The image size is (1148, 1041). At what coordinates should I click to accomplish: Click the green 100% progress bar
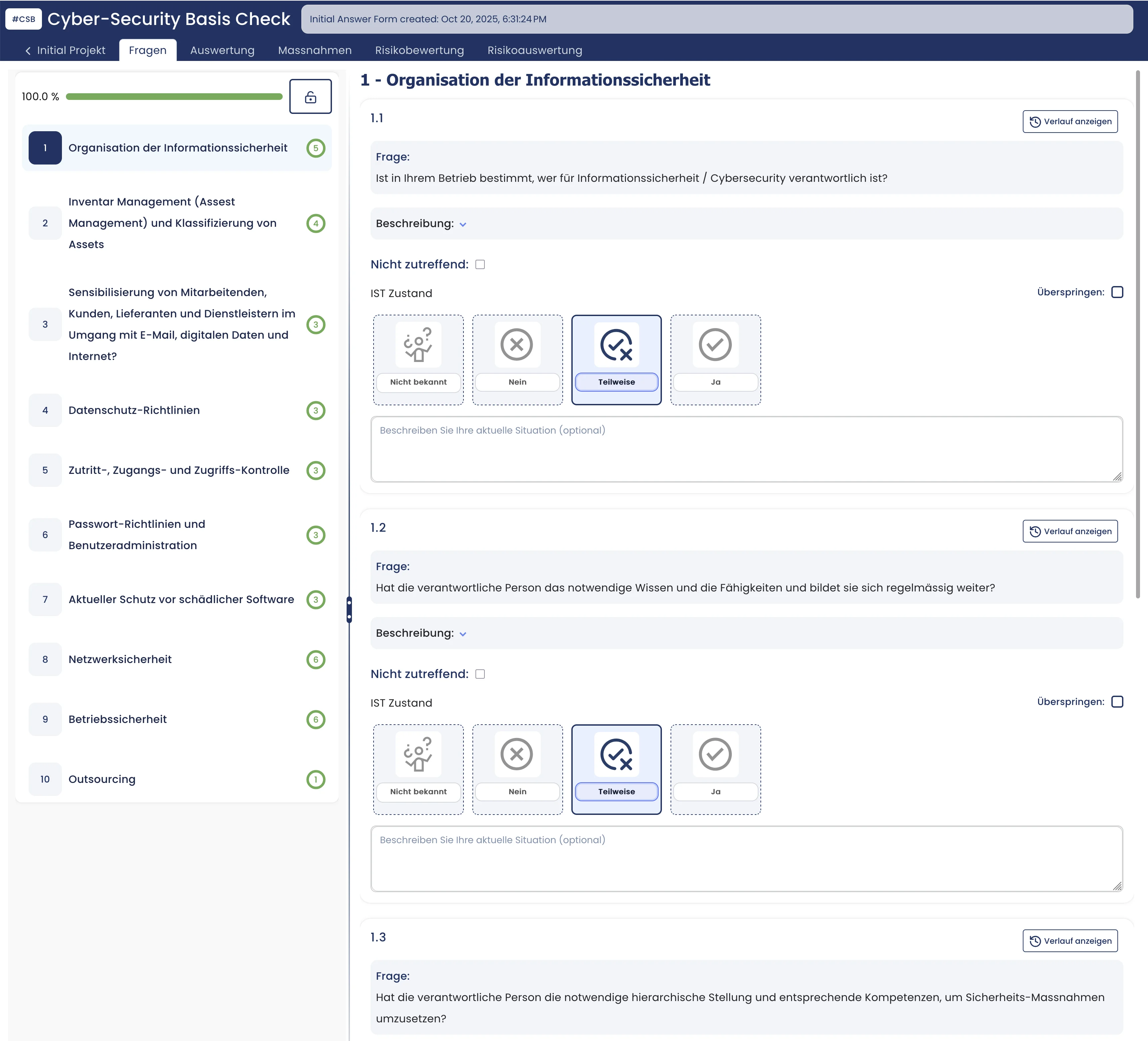pyautogui.click(x=174, y=97)
